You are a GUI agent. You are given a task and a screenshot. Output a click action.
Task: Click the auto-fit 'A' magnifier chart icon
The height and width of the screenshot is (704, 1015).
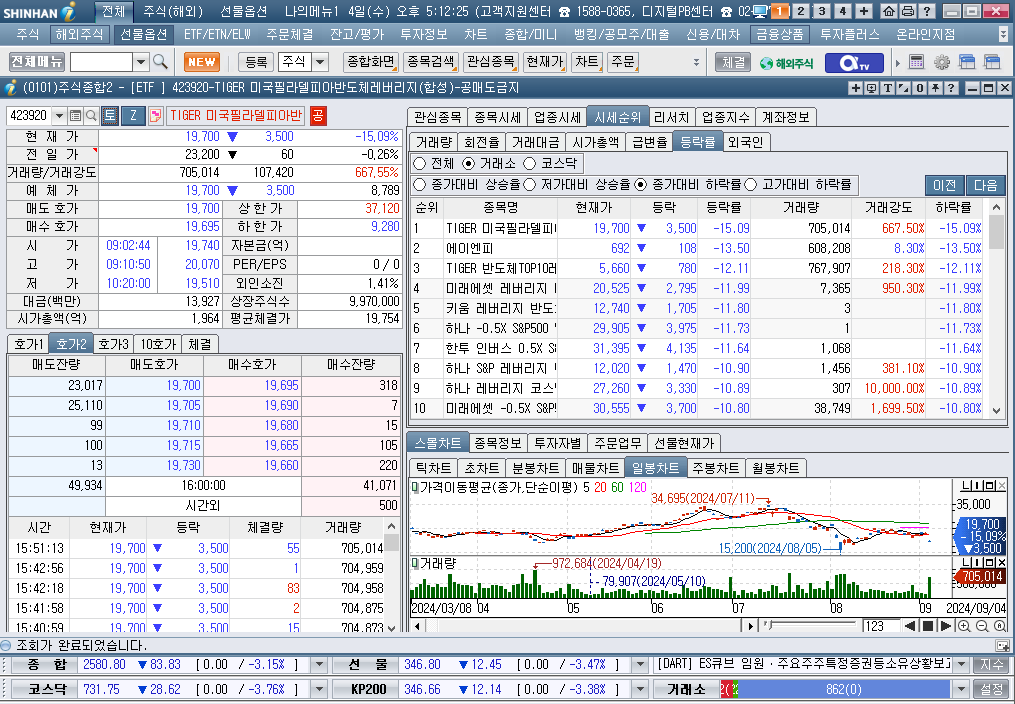pos(1000,626)
